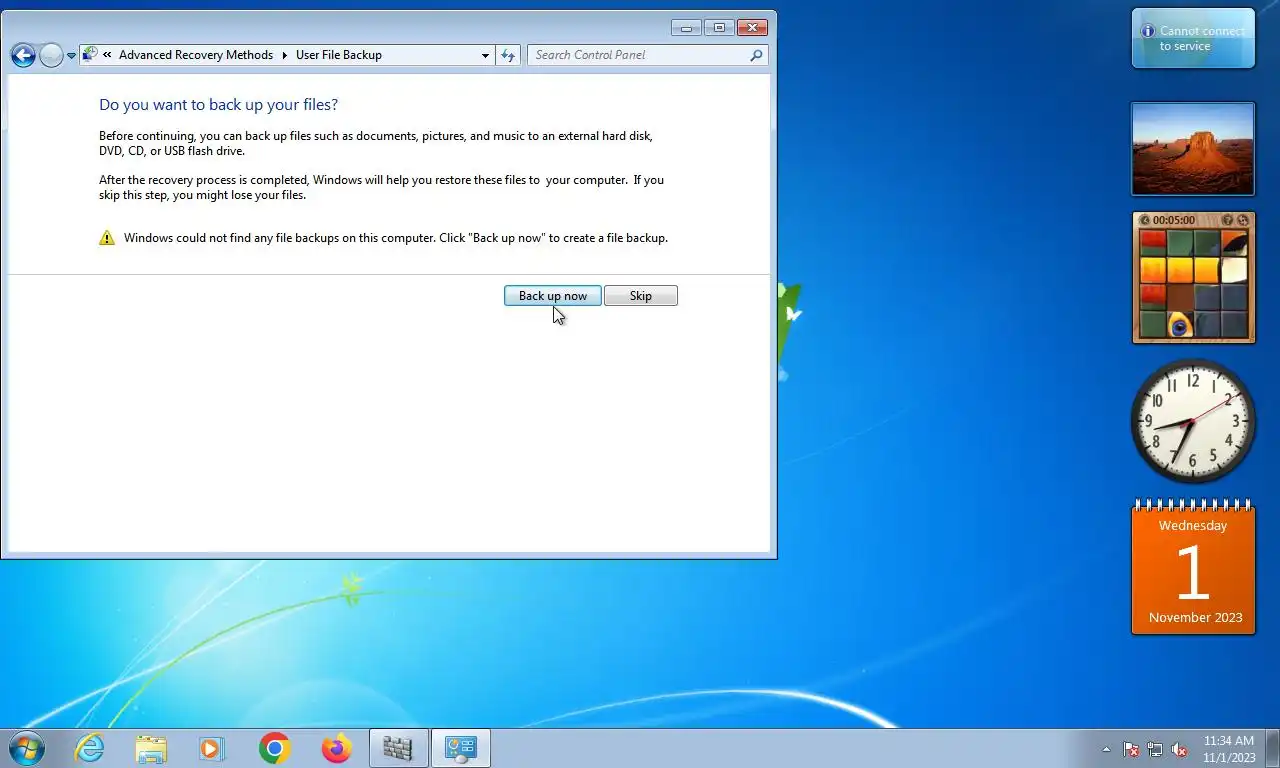The height and width of the screenshot is (768, 1280).
Task: Open the desert slideshow gadget picture
Action: (x=1193, y=149)
